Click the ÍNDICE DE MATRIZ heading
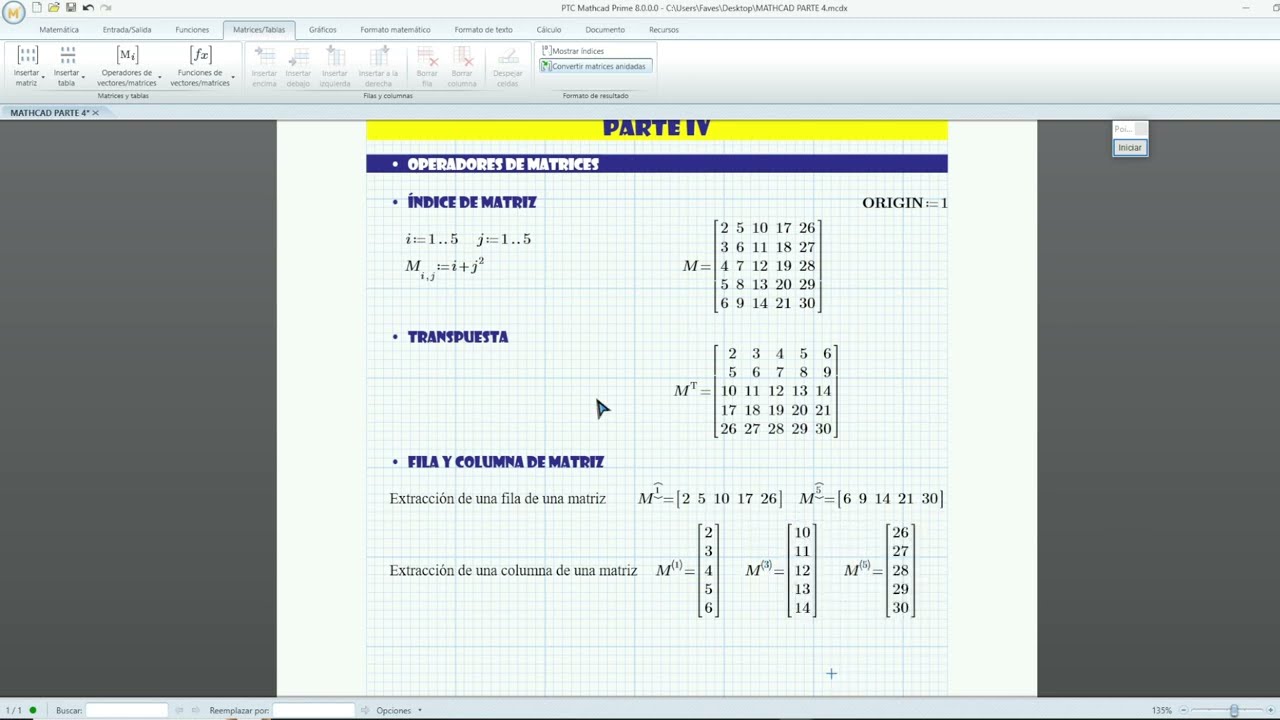 pyautogui.click(x=472, y=202)
